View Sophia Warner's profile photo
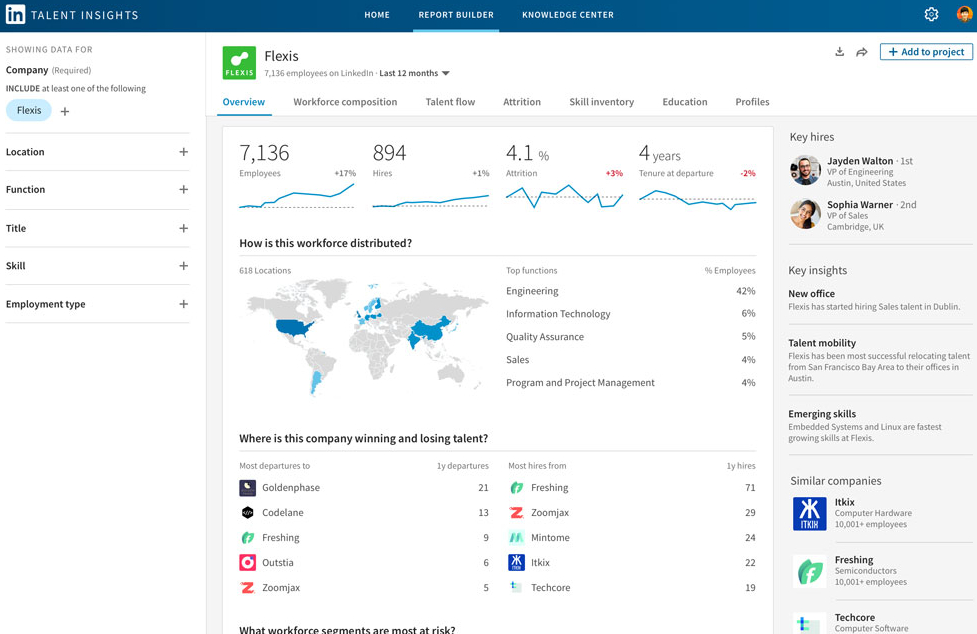Image resolution: width=977 pixels, height=634 pixels. click(805, 214)
